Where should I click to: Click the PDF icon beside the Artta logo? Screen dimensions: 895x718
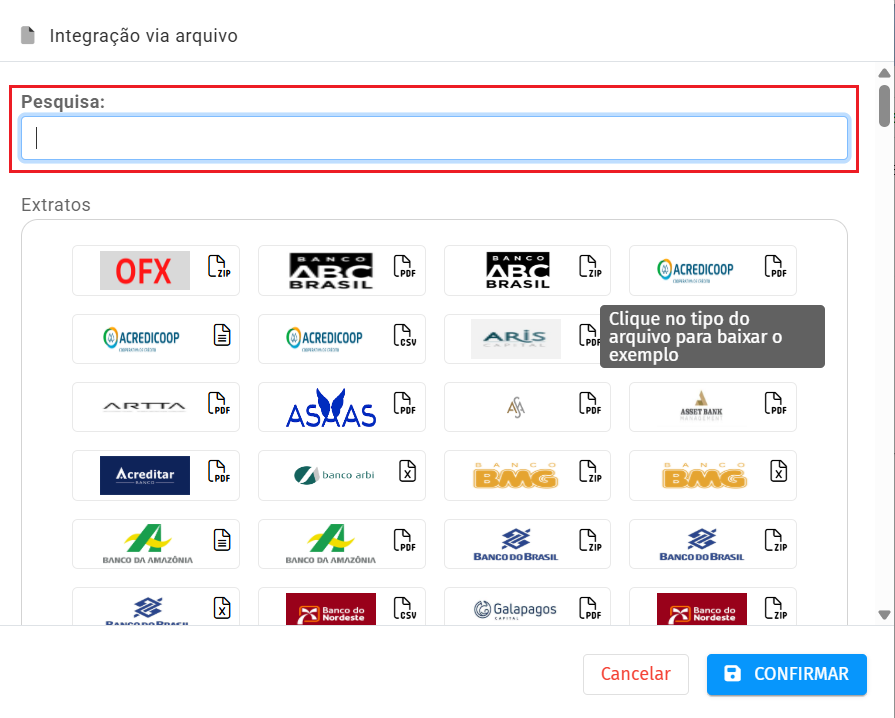coord(218,407)
